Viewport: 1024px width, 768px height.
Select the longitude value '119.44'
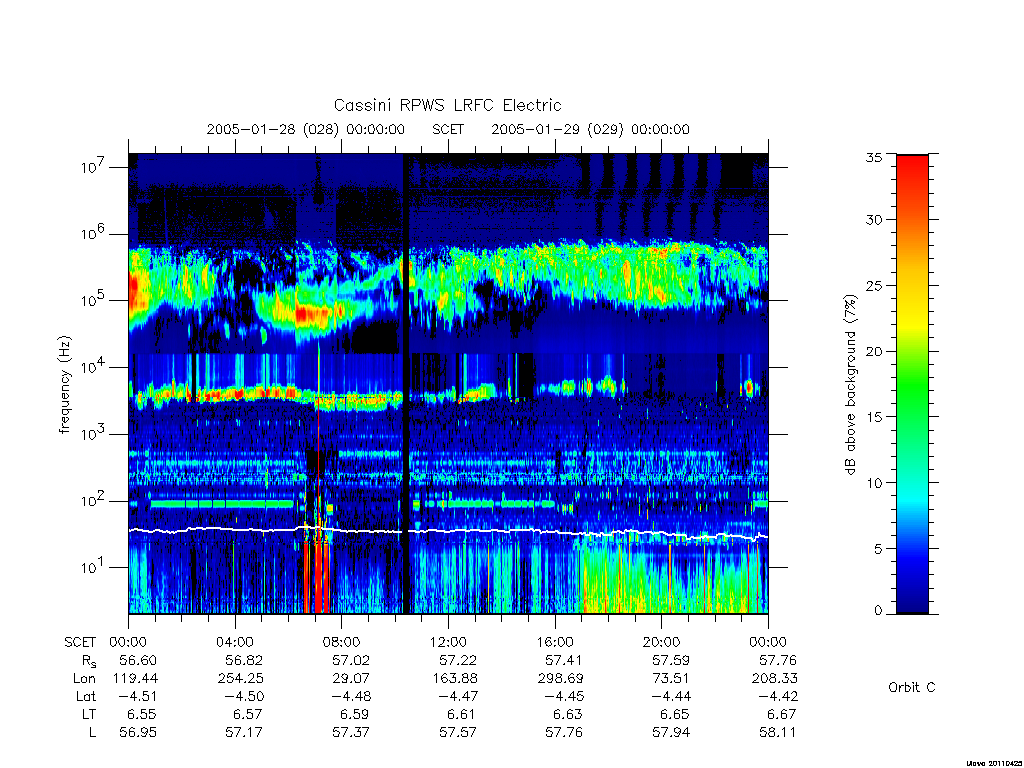136,678
